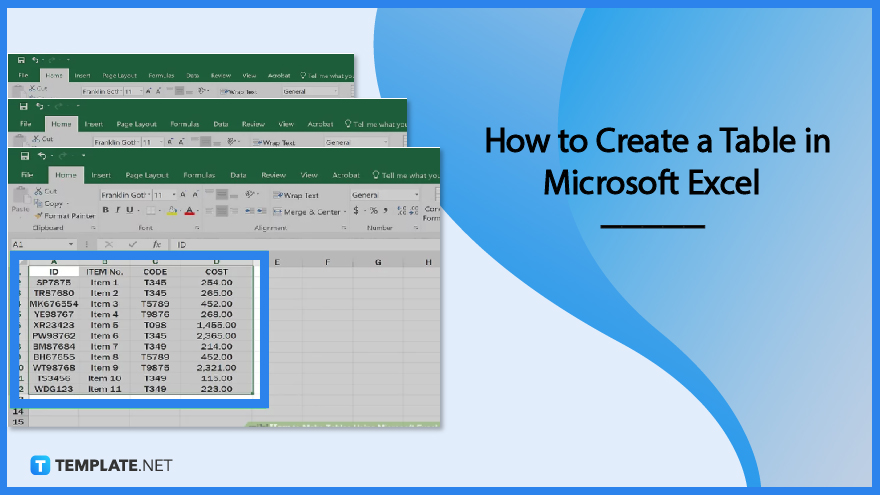Click Cancel X in formula bar

(x=109, y=245)
